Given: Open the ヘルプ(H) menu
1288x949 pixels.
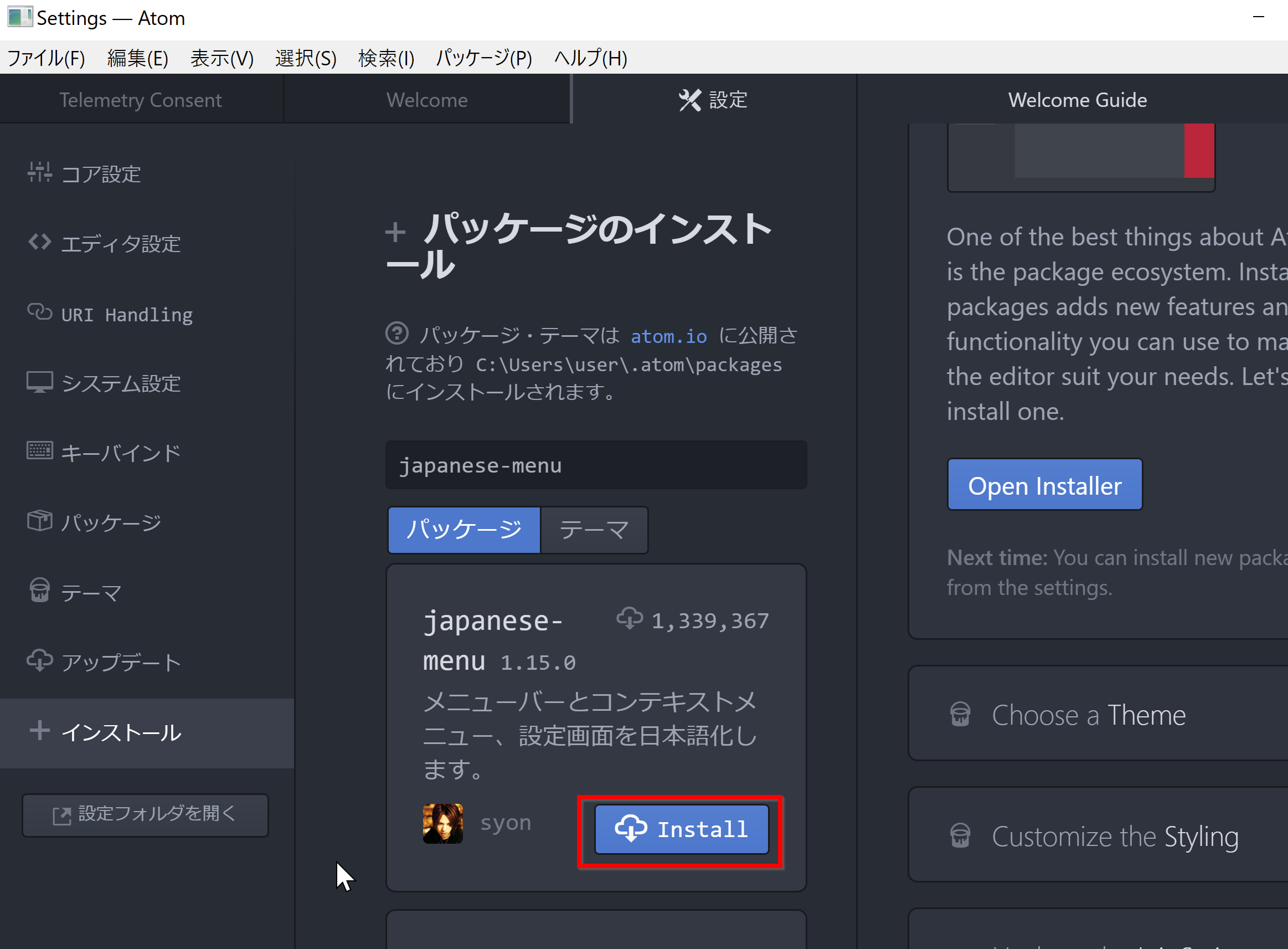Looking at the screenshot, I should 591,58.
